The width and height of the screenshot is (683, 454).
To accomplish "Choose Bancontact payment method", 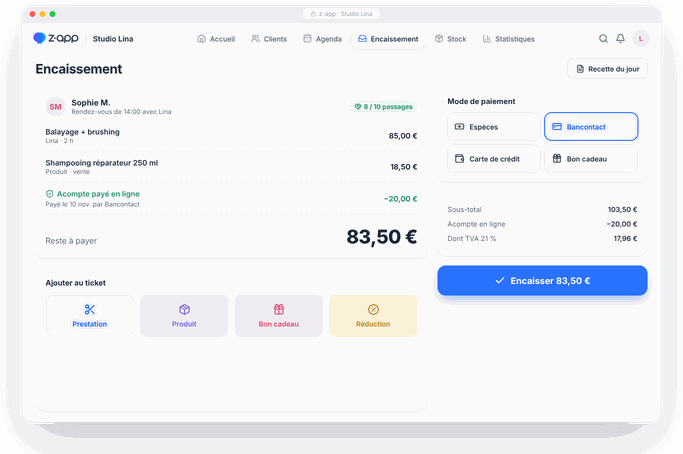I will click(591, 127).
